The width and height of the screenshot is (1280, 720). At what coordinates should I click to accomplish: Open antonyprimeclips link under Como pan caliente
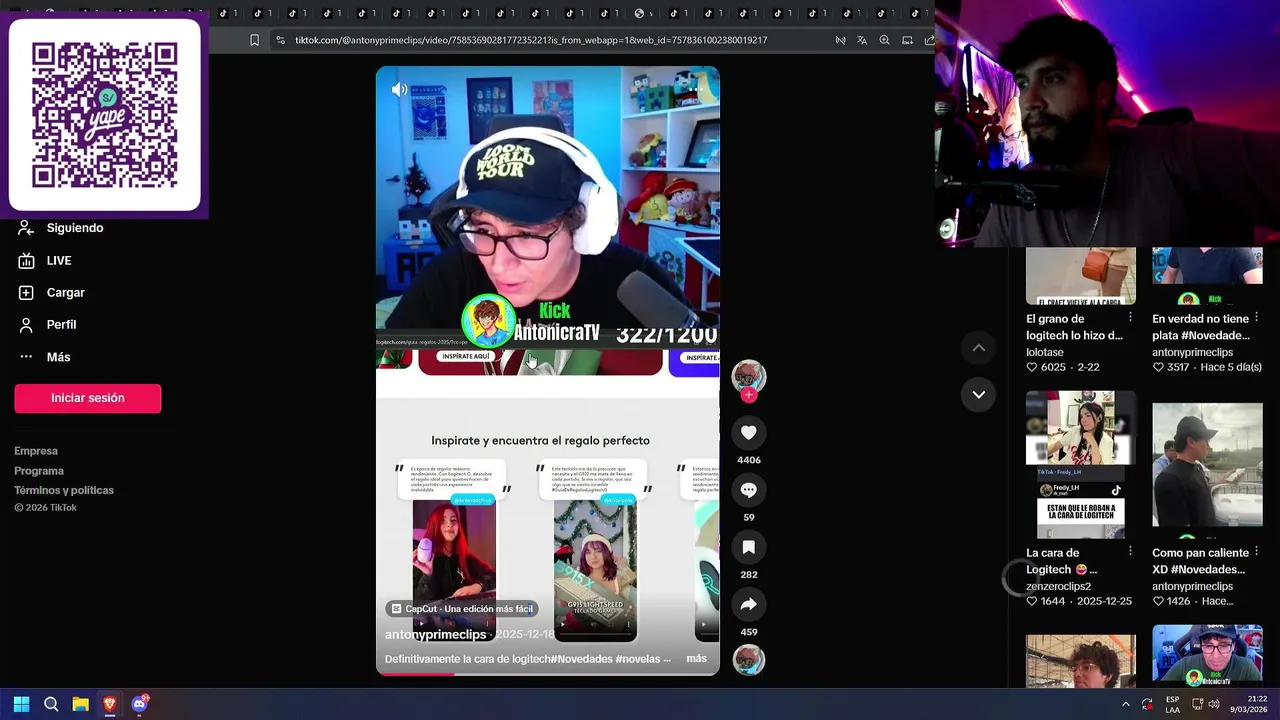1192,586
